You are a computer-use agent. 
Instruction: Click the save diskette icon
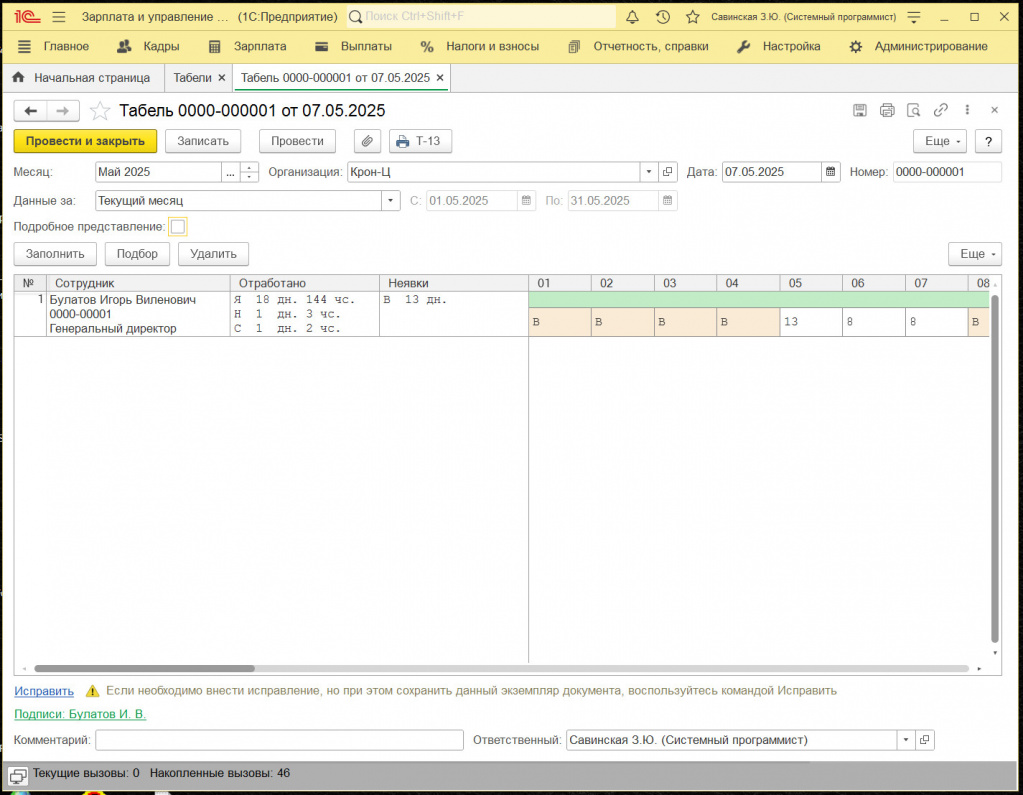tap(860, 110)
